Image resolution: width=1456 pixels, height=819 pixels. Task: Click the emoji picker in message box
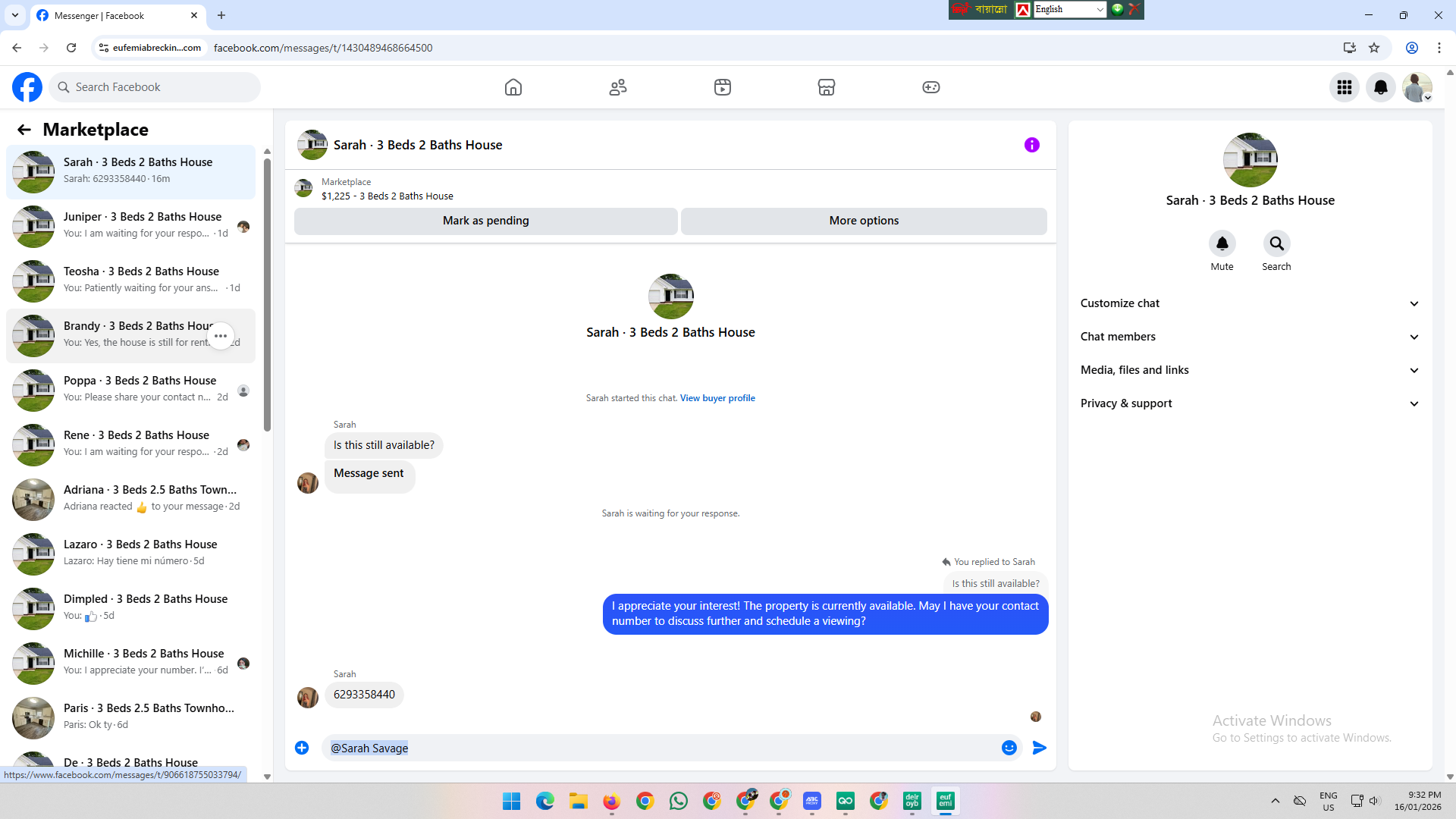tap(1009, 748)
